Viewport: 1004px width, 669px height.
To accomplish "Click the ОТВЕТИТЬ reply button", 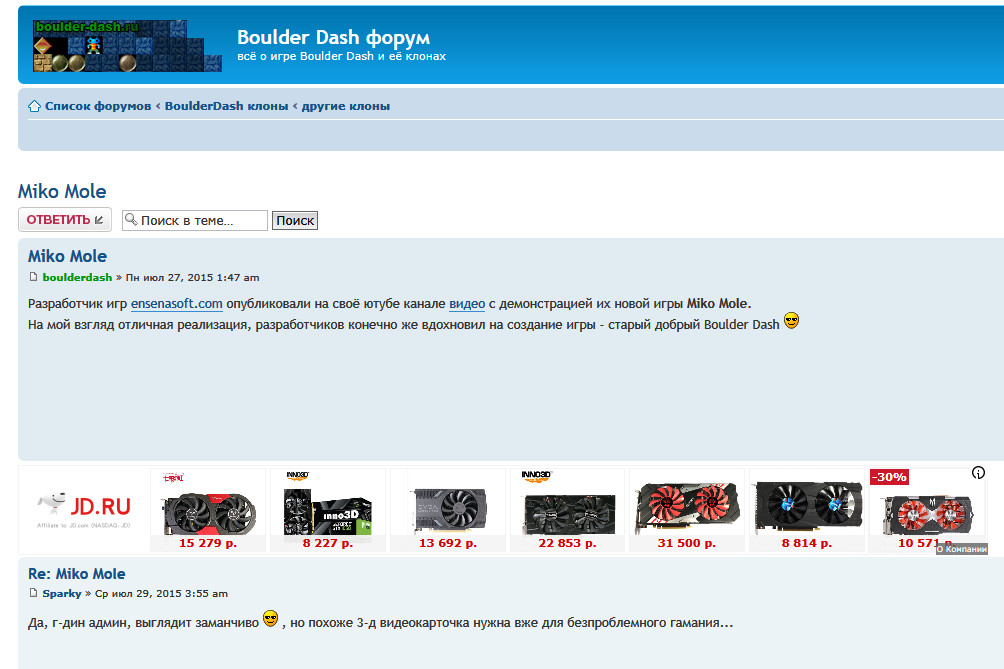I will click(x=65, y=220).
